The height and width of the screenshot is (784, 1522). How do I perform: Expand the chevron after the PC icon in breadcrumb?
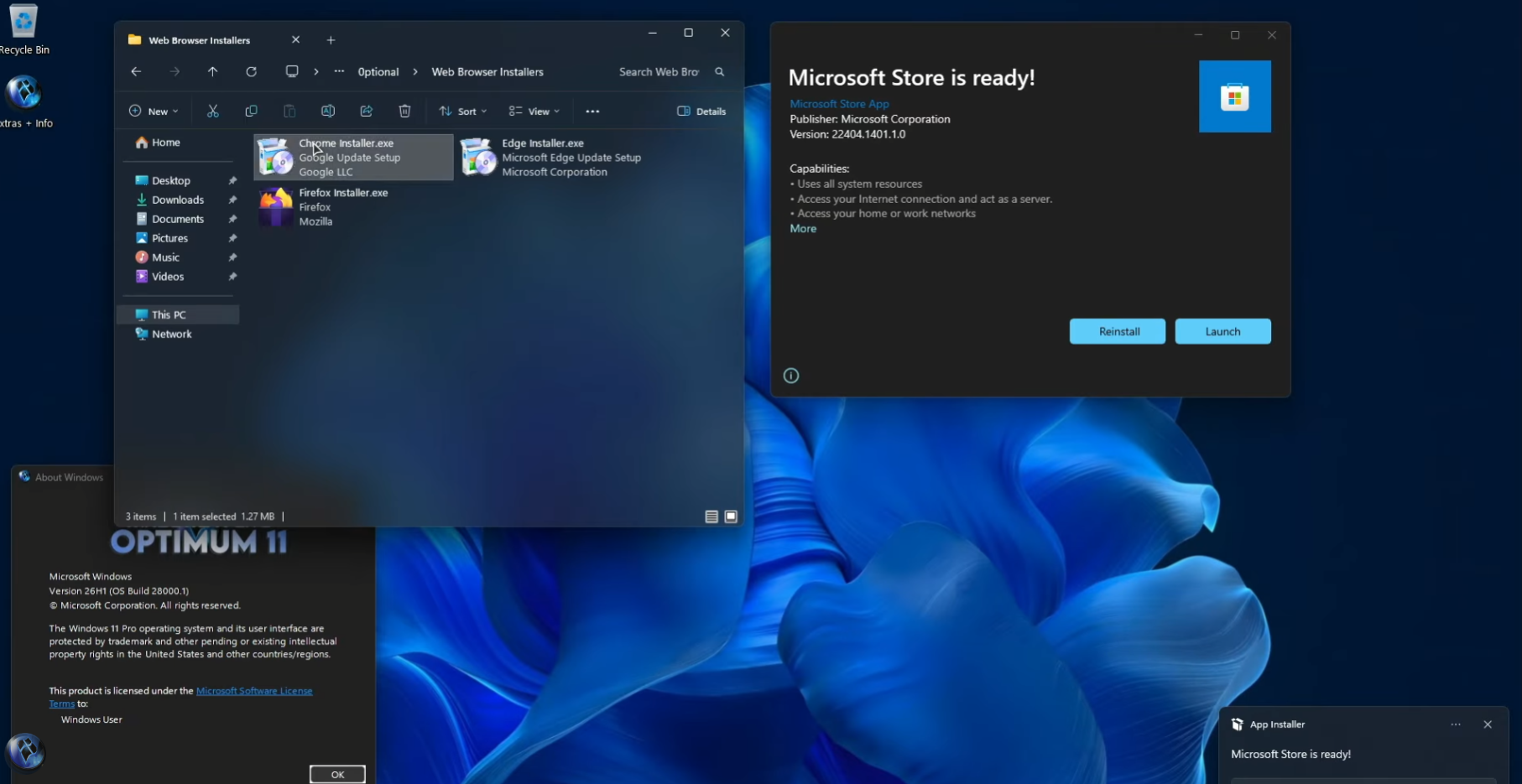316,72
